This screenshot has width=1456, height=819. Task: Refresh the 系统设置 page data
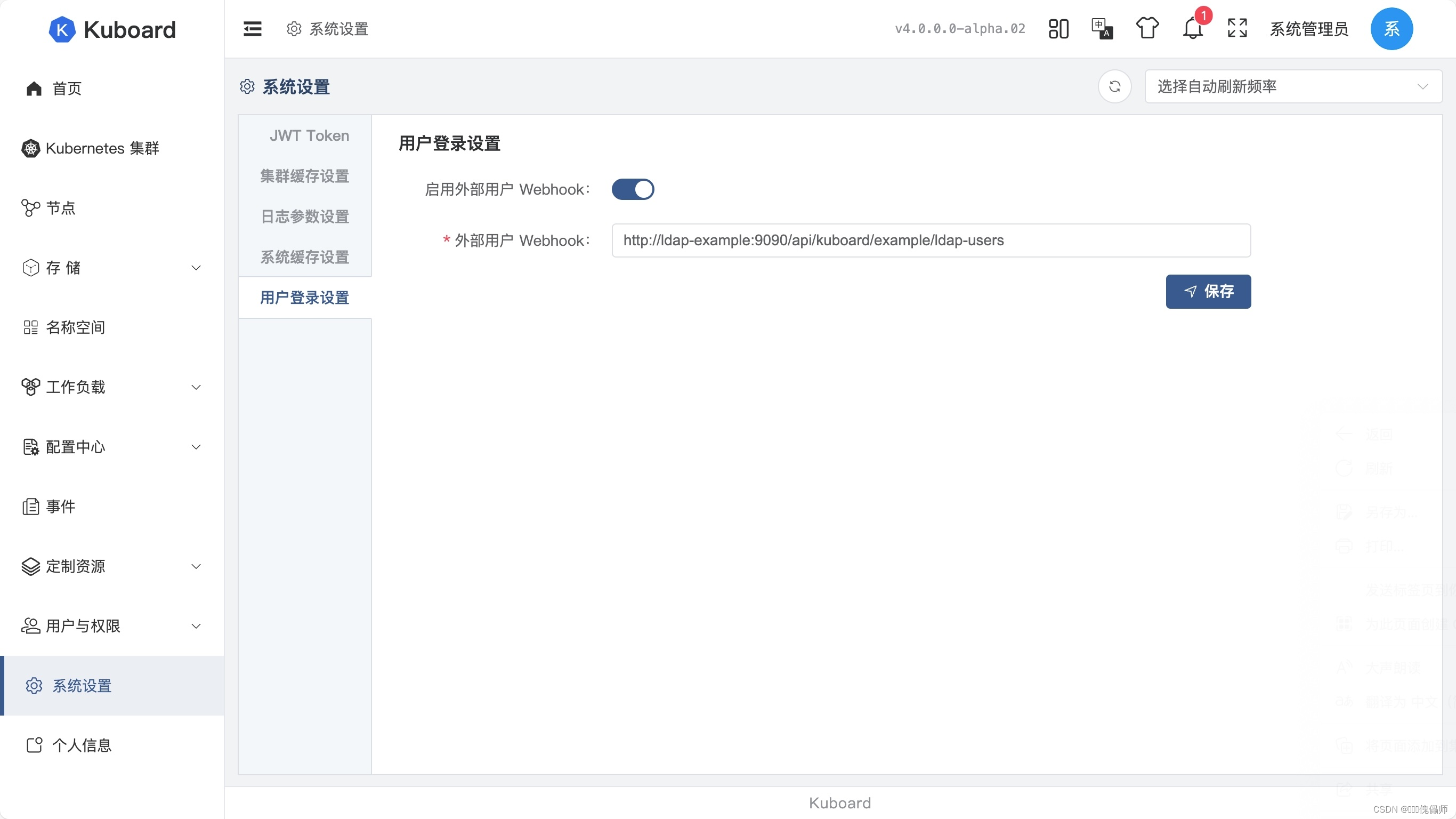(1114, 86)
